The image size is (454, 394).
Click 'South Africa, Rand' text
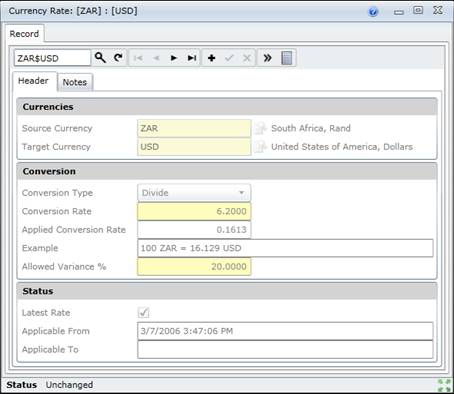311,128
